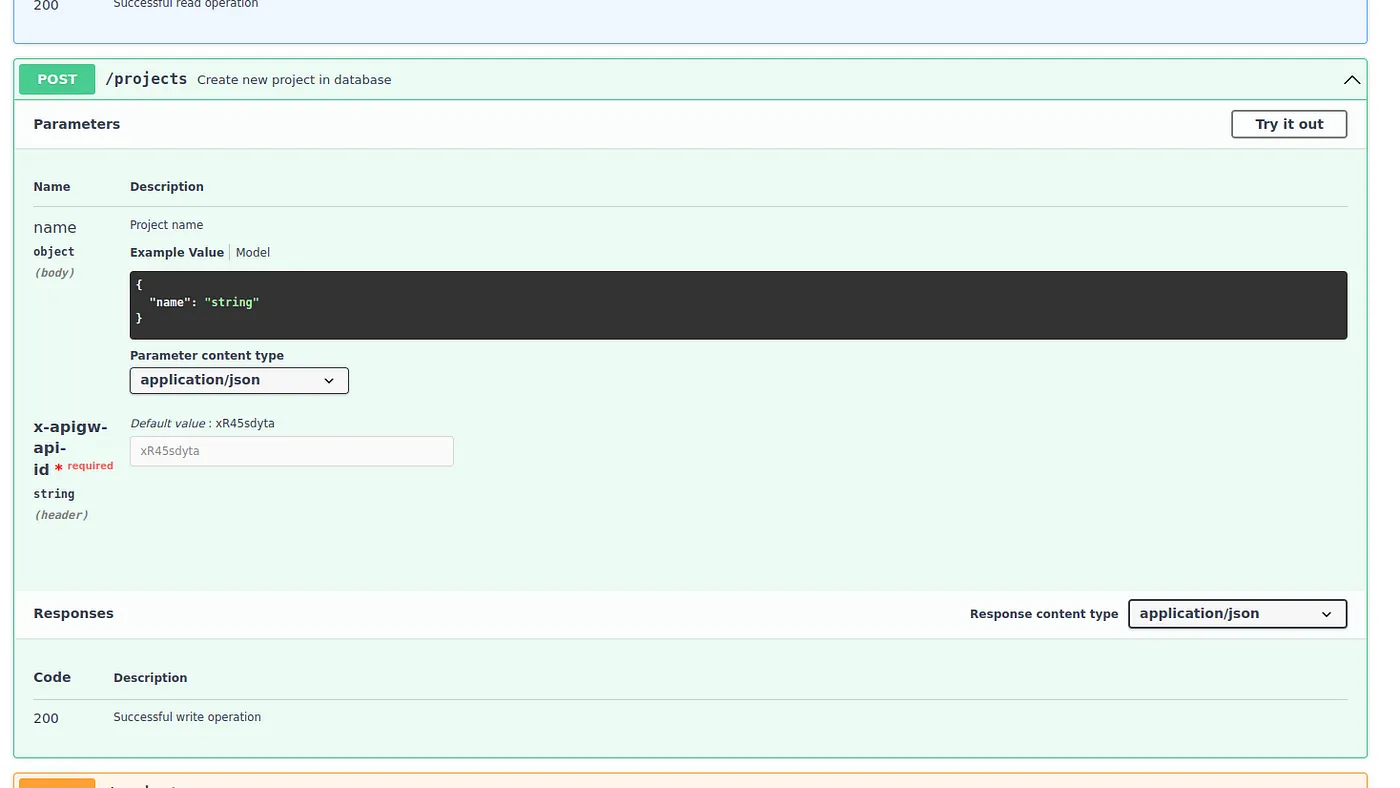Click the 'Default value : xR45sdyta' text

202,423
